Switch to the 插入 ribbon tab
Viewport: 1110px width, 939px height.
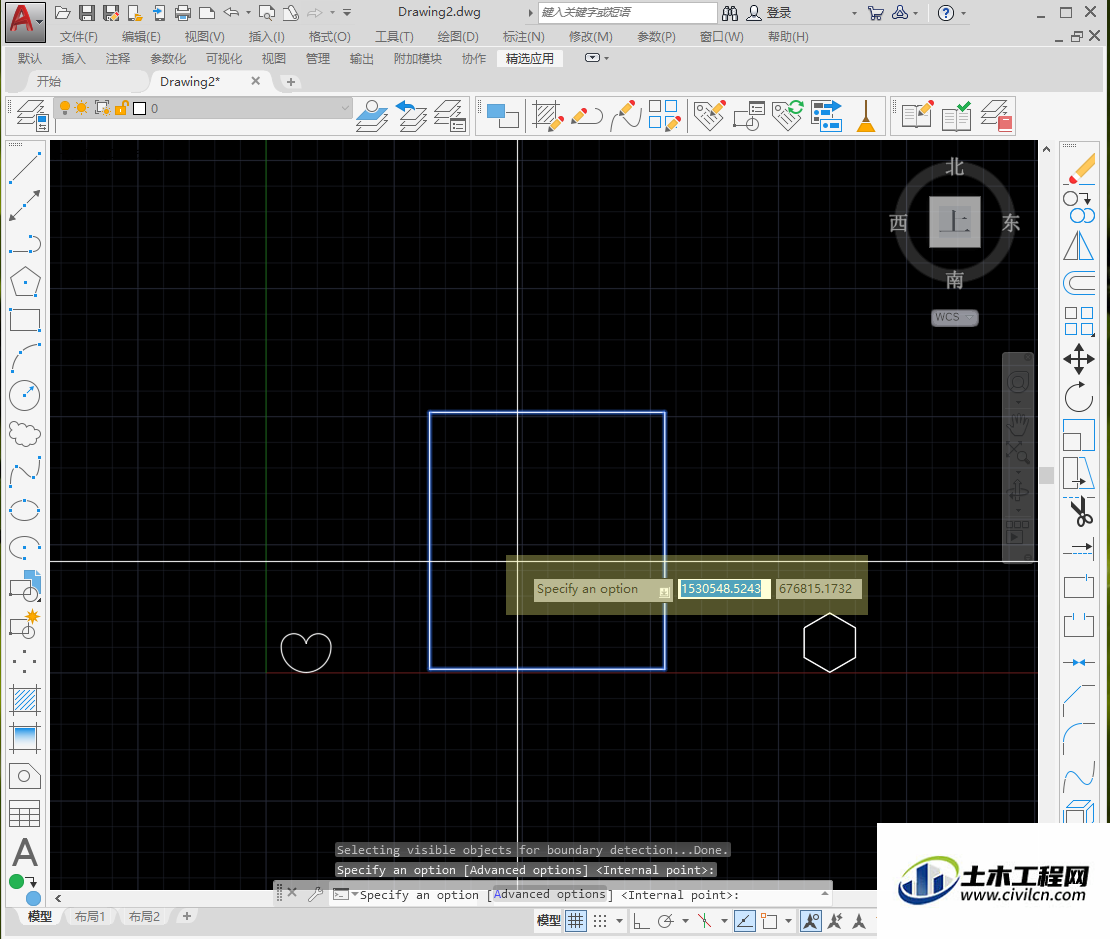click(x=74, y=59)
